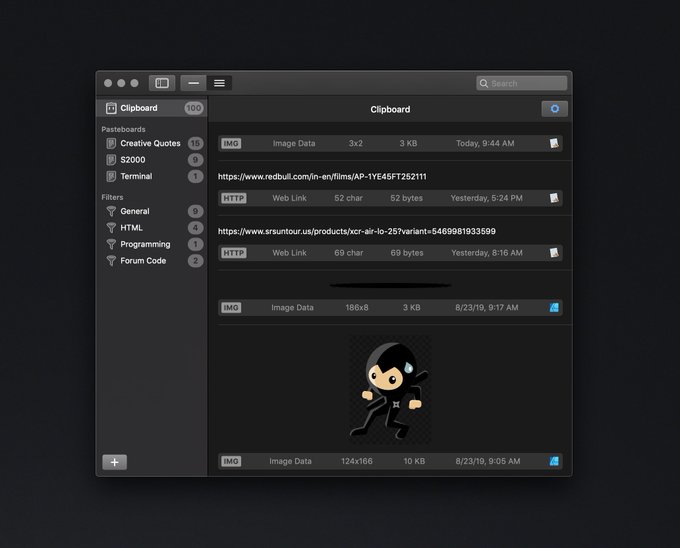This screenshot has width=680, height=548.
Task: Click the HTTP tag on the 52 char link
Action: [234, 198]
